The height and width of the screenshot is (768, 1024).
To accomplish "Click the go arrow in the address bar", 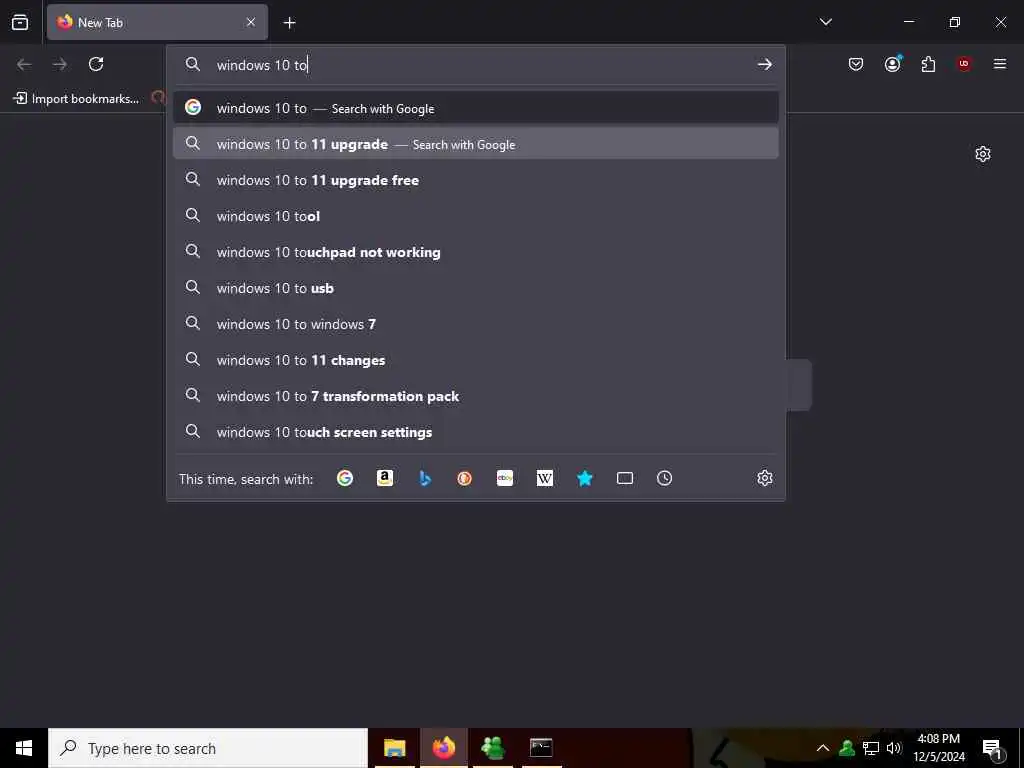I will click(x=764, y=64).
